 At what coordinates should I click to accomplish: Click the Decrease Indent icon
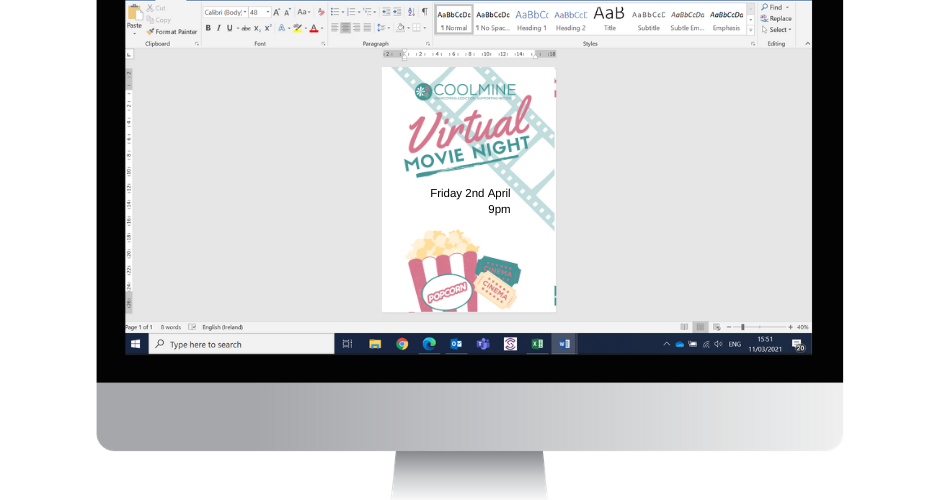pos(385,12)
